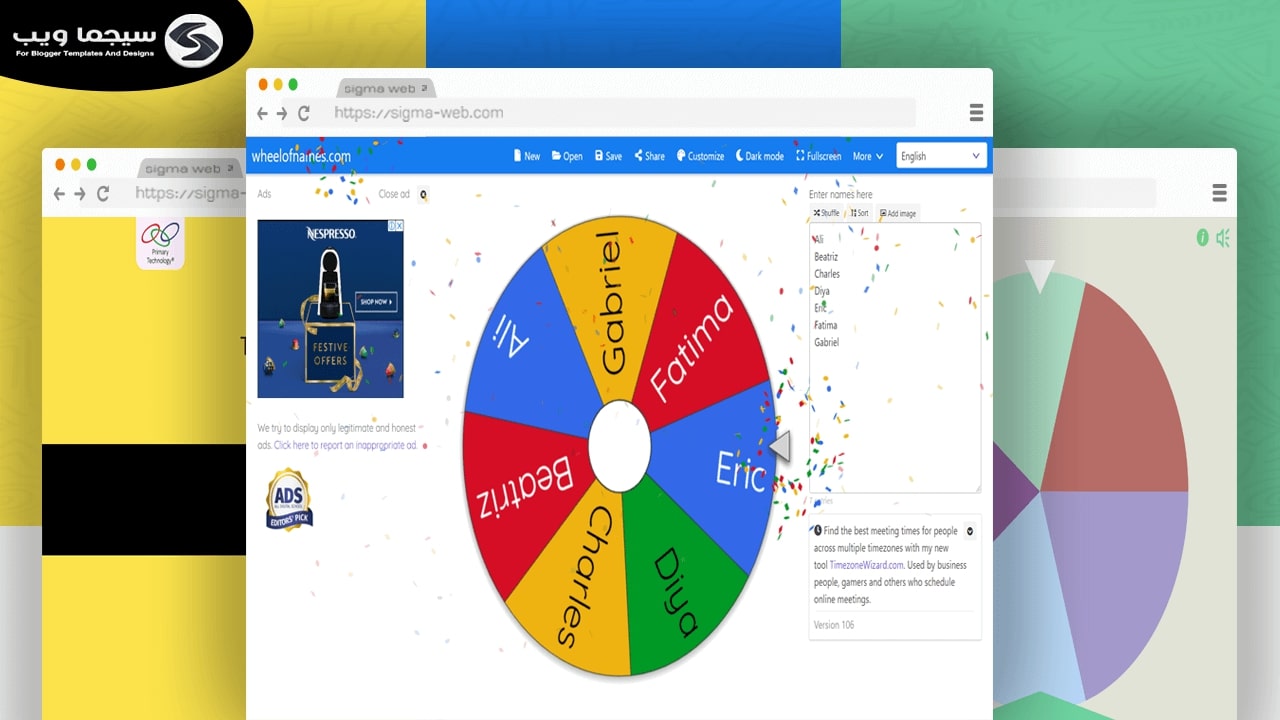The image size is (1280, 720).
Task: Expand the More menu
Action: [868, 156]
